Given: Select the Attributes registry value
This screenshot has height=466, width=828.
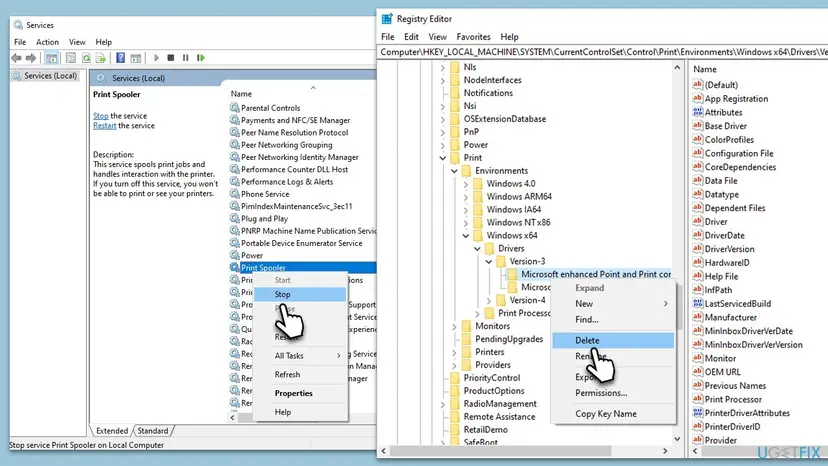Looking at the screenshot, I should [723, 112].
